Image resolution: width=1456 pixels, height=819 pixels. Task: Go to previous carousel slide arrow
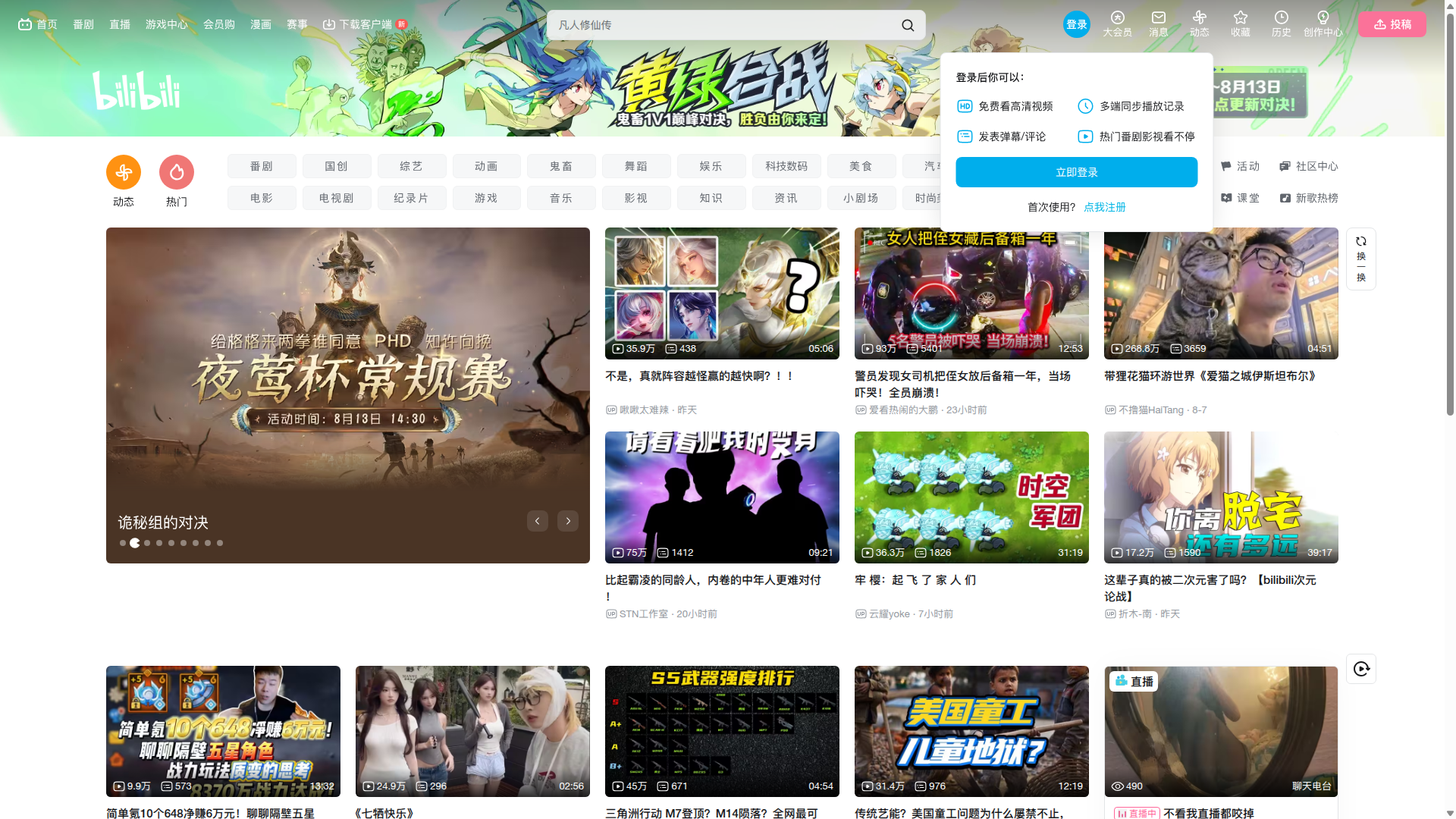point(538,521)
